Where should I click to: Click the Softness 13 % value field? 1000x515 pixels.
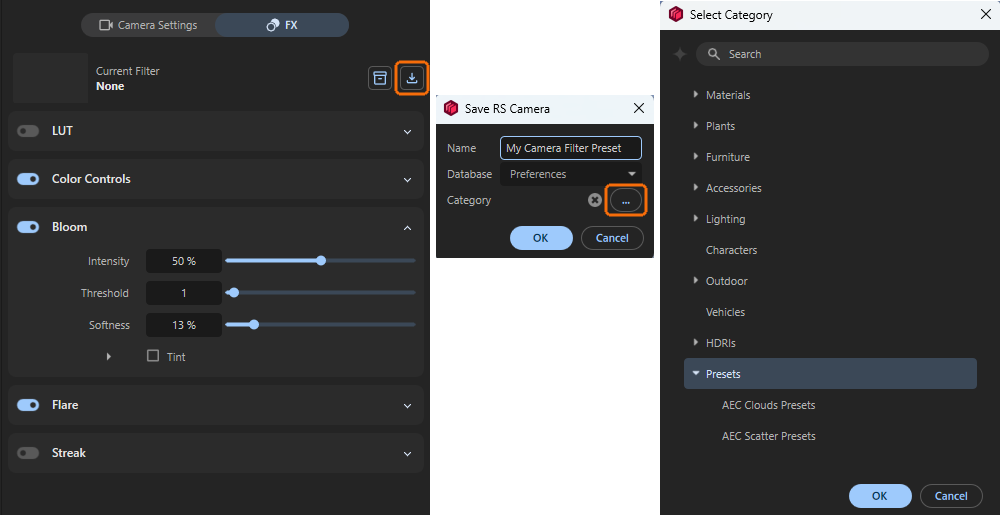click(184, 325)
